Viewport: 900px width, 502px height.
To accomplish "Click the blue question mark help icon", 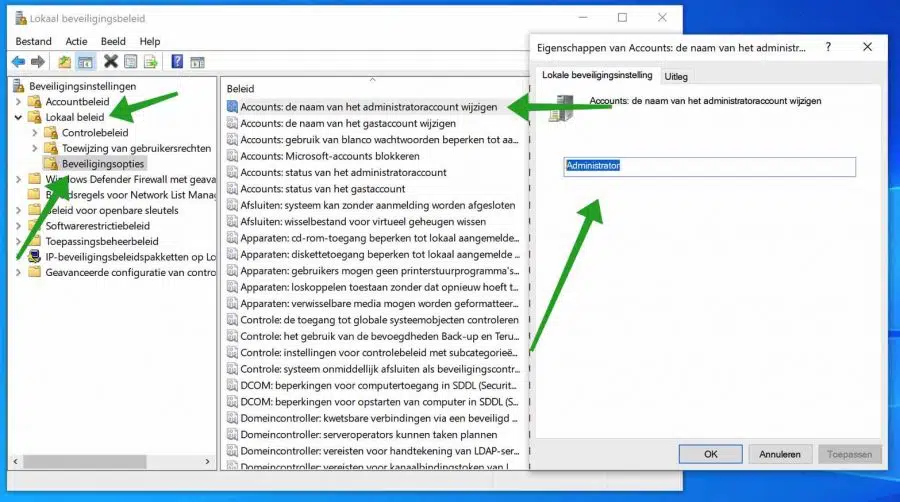I will click(177, 61).
